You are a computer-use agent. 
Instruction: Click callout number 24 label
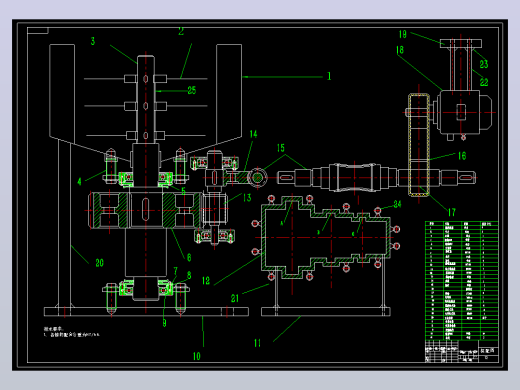(x=397, y=204)
